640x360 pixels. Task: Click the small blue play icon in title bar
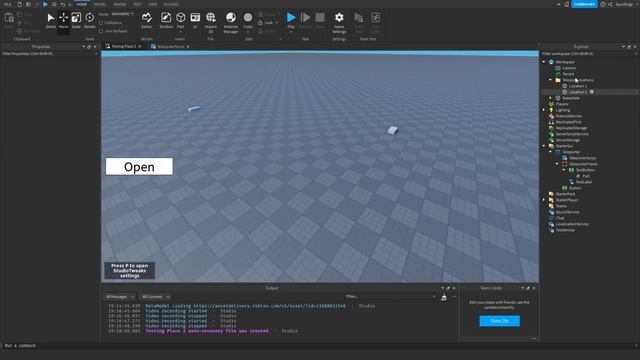click(x=45, y=4)
